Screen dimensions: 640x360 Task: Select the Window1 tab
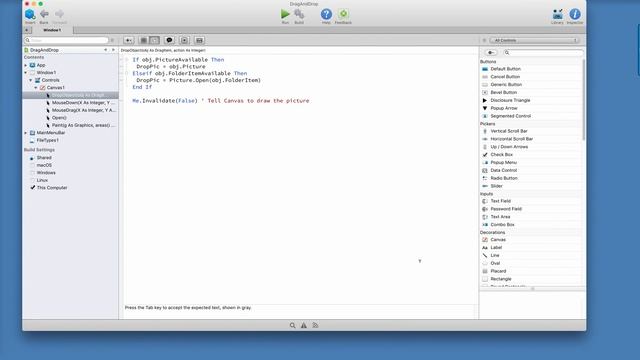52,30
